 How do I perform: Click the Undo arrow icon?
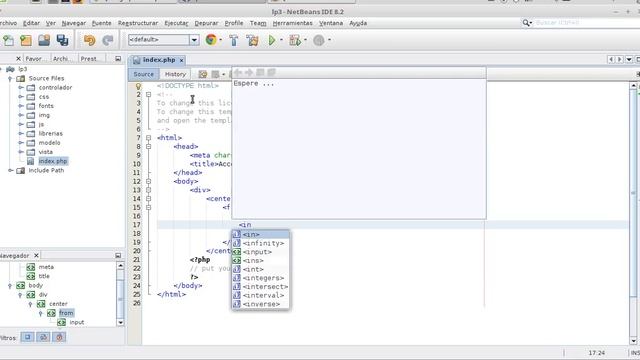89,40
